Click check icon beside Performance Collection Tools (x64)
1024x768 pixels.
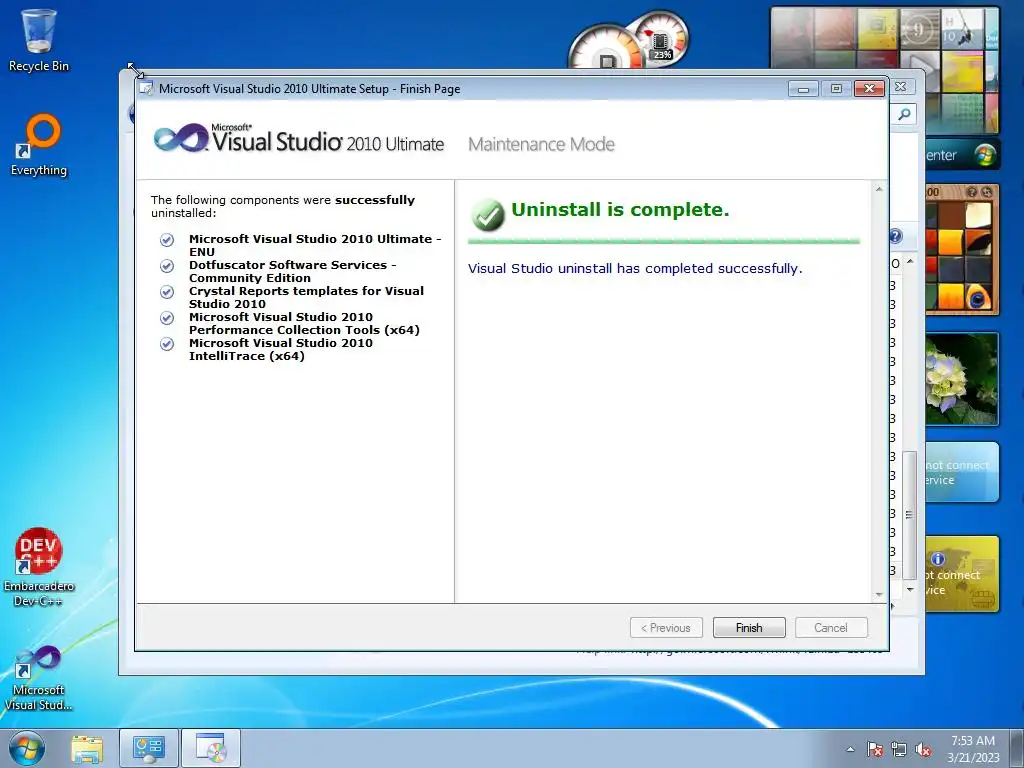click(x=167, y=318)
